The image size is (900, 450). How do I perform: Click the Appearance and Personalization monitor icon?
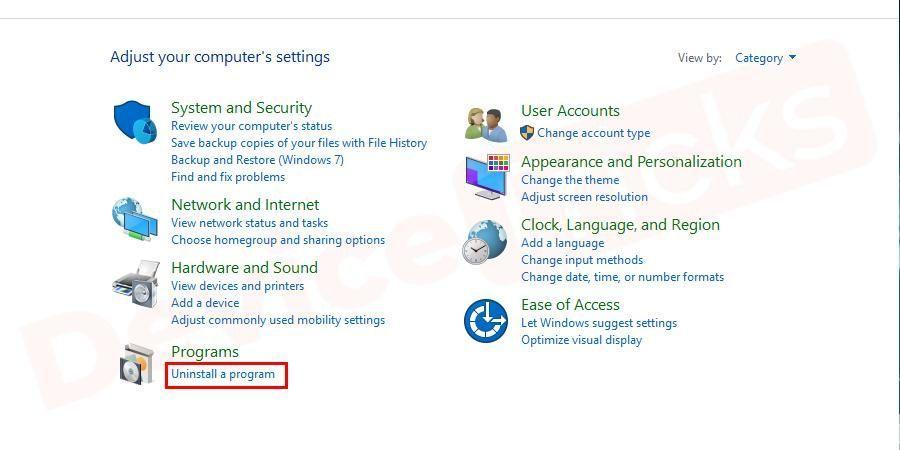pos(487,176)
